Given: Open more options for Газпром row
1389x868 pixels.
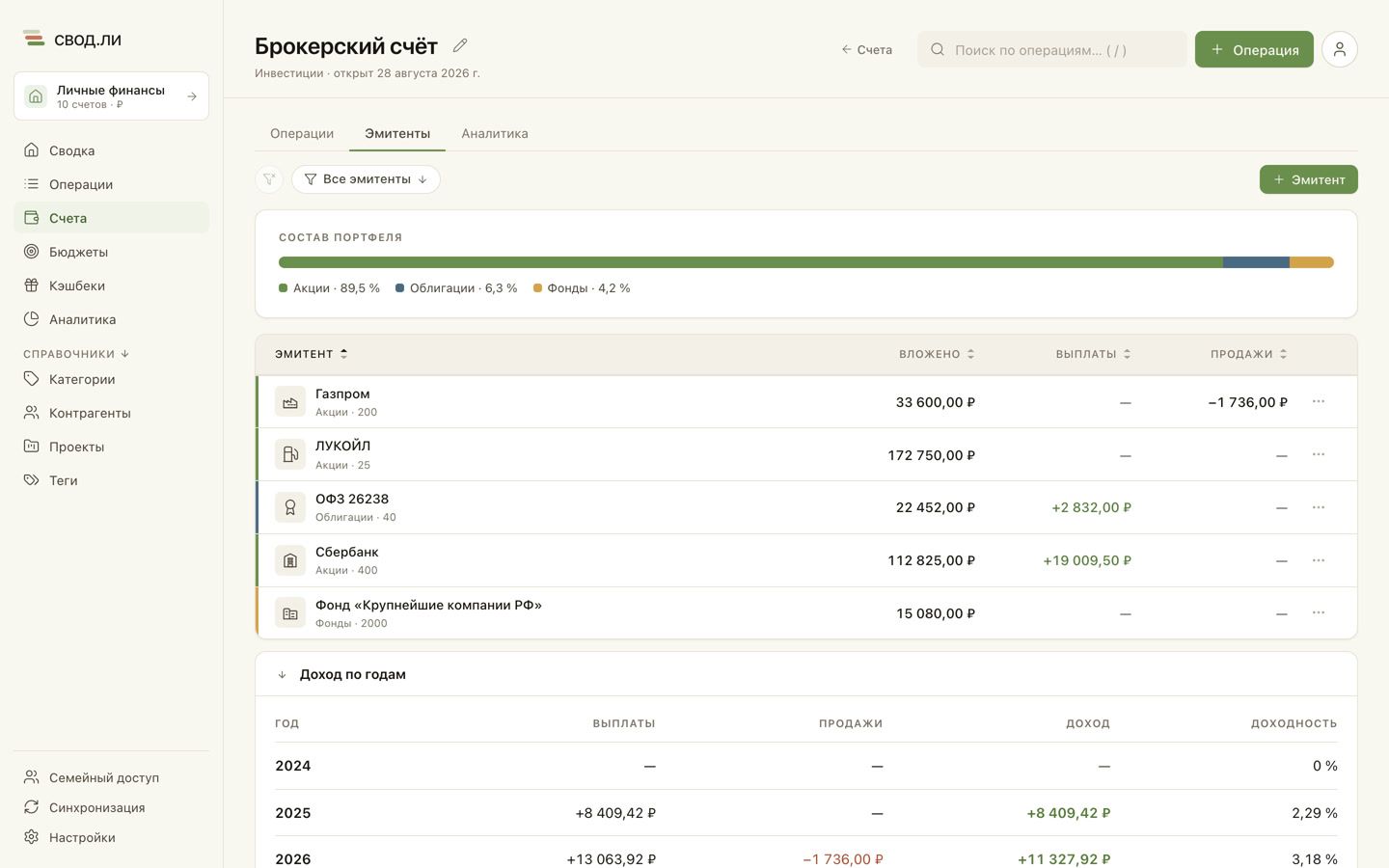Looking at the screenshot, I should pos(1319,401).
